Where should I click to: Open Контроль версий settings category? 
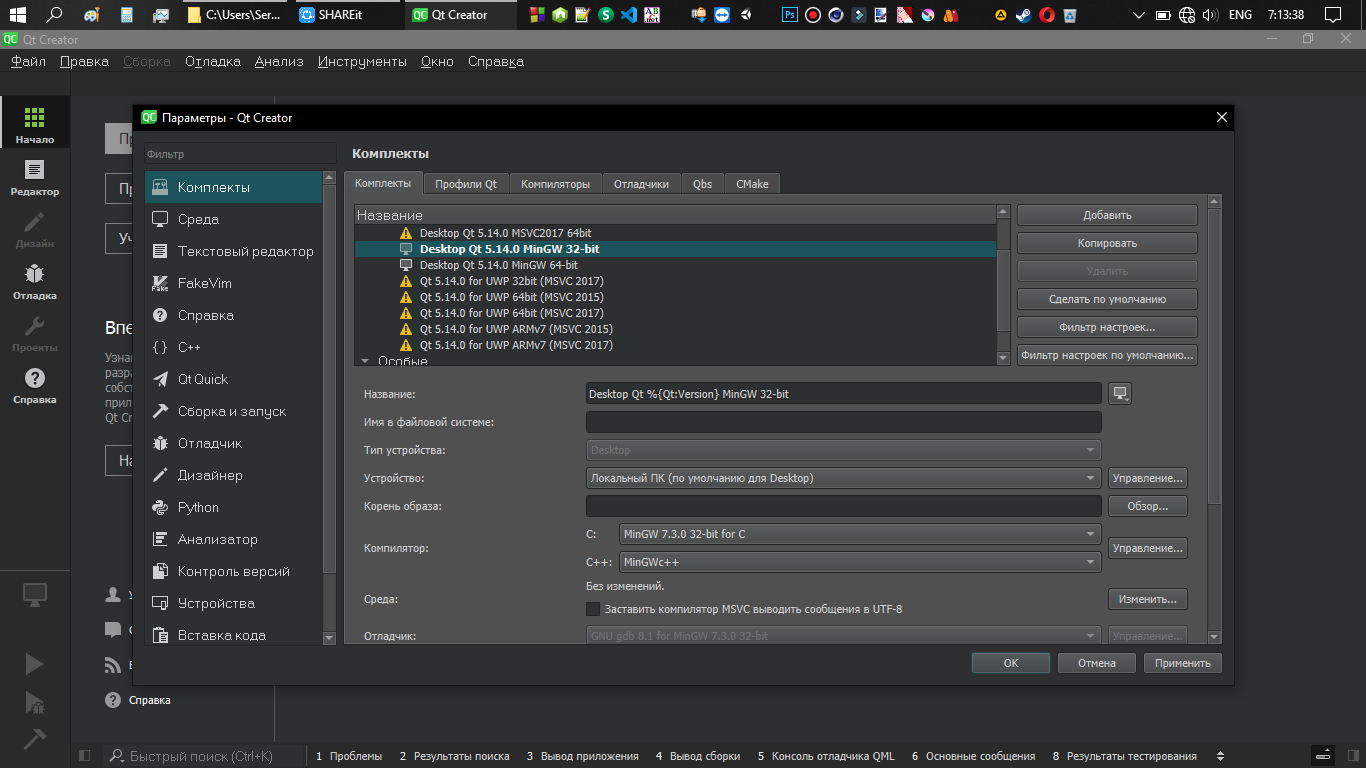(x=233, y=571)
